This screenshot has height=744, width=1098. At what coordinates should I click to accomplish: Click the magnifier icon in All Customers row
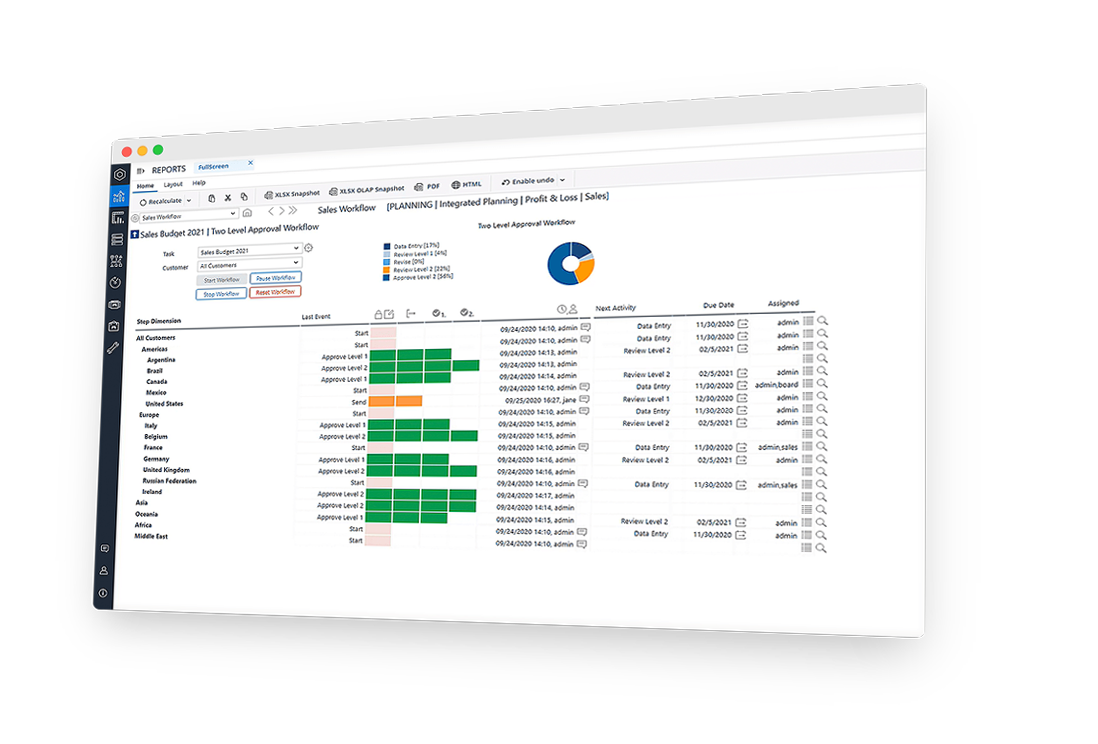pyautogui.click(x=823, y=321)
